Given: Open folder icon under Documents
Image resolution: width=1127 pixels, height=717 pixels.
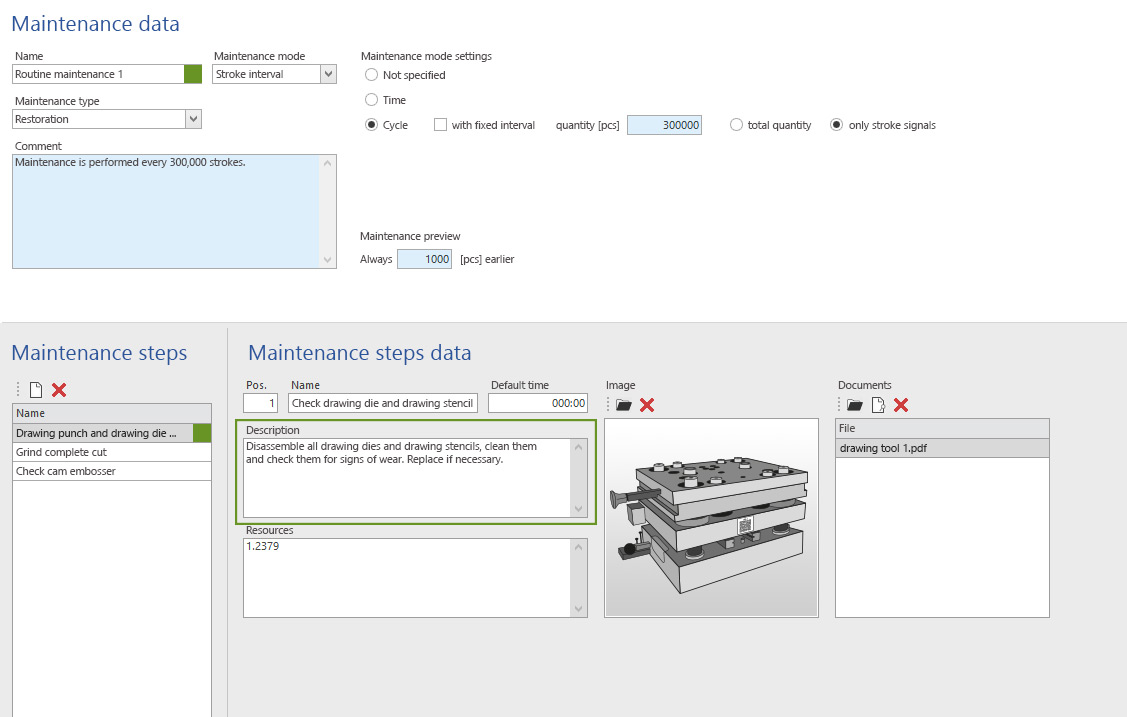Looking at the screenshot, I should point(855,405).
